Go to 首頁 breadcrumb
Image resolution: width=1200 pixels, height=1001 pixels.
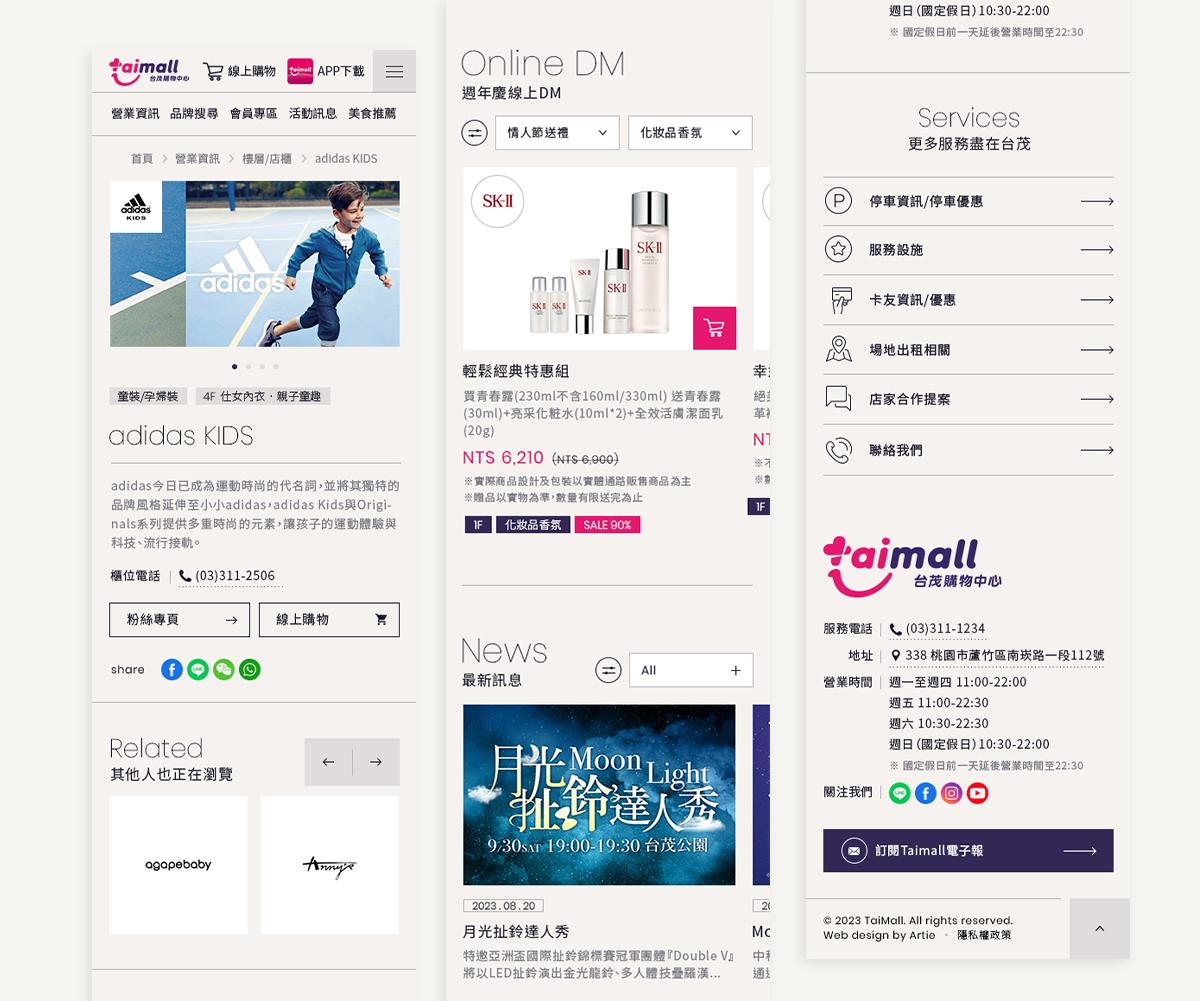click(x=142, y=159)
